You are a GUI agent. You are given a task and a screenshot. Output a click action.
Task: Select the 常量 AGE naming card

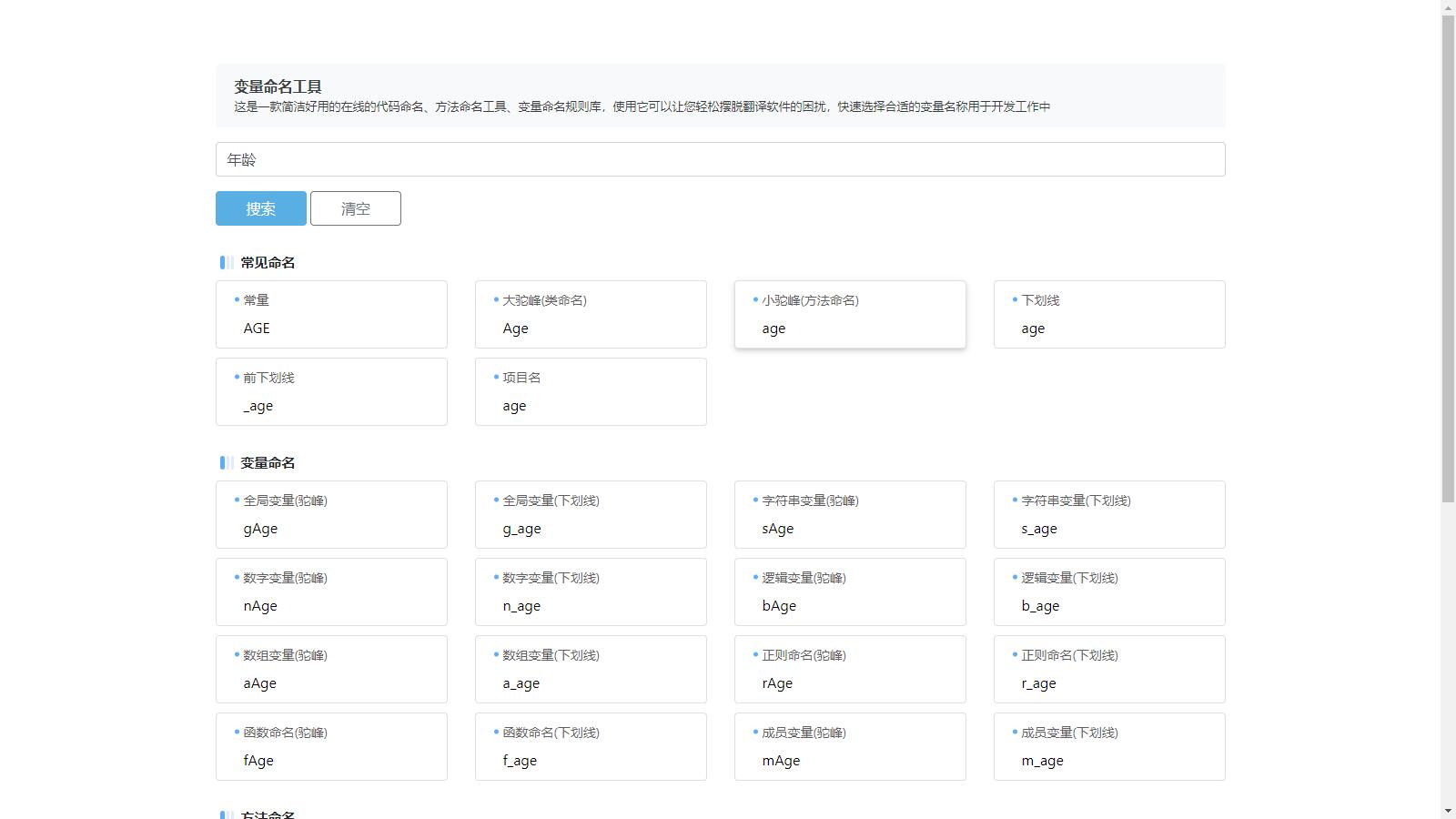[331, 315]
